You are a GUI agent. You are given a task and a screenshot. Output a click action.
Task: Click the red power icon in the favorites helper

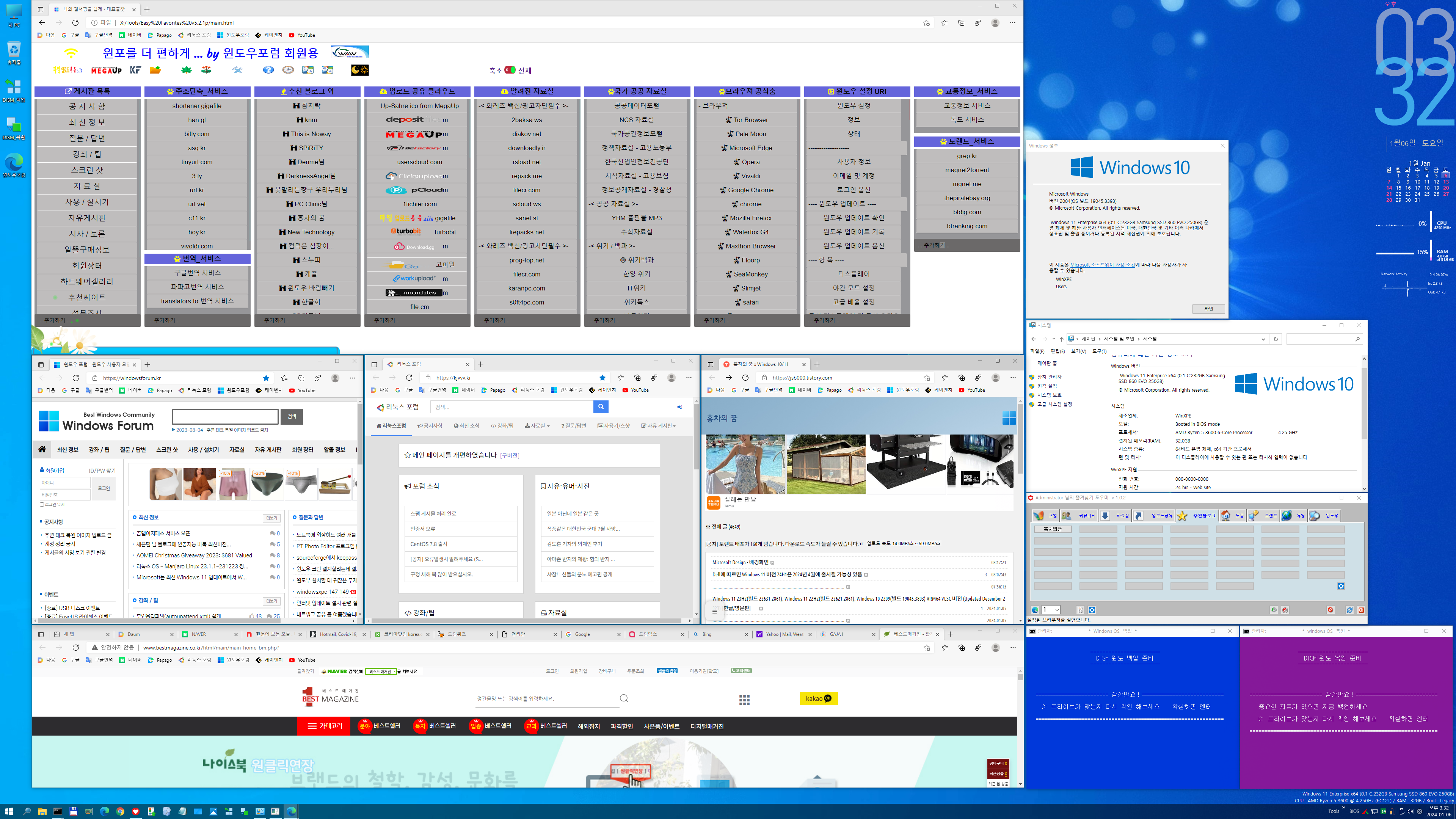pyautogui.click(x=1361, y=610)
